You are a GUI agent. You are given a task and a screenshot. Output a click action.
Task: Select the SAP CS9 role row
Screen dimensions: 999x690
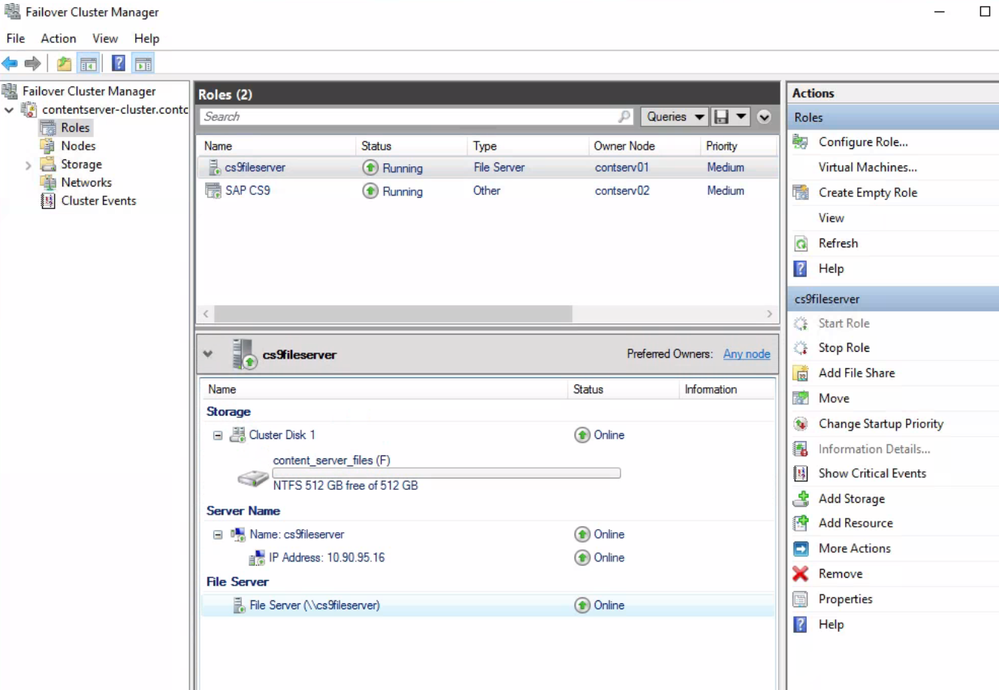tap(487, 190)
